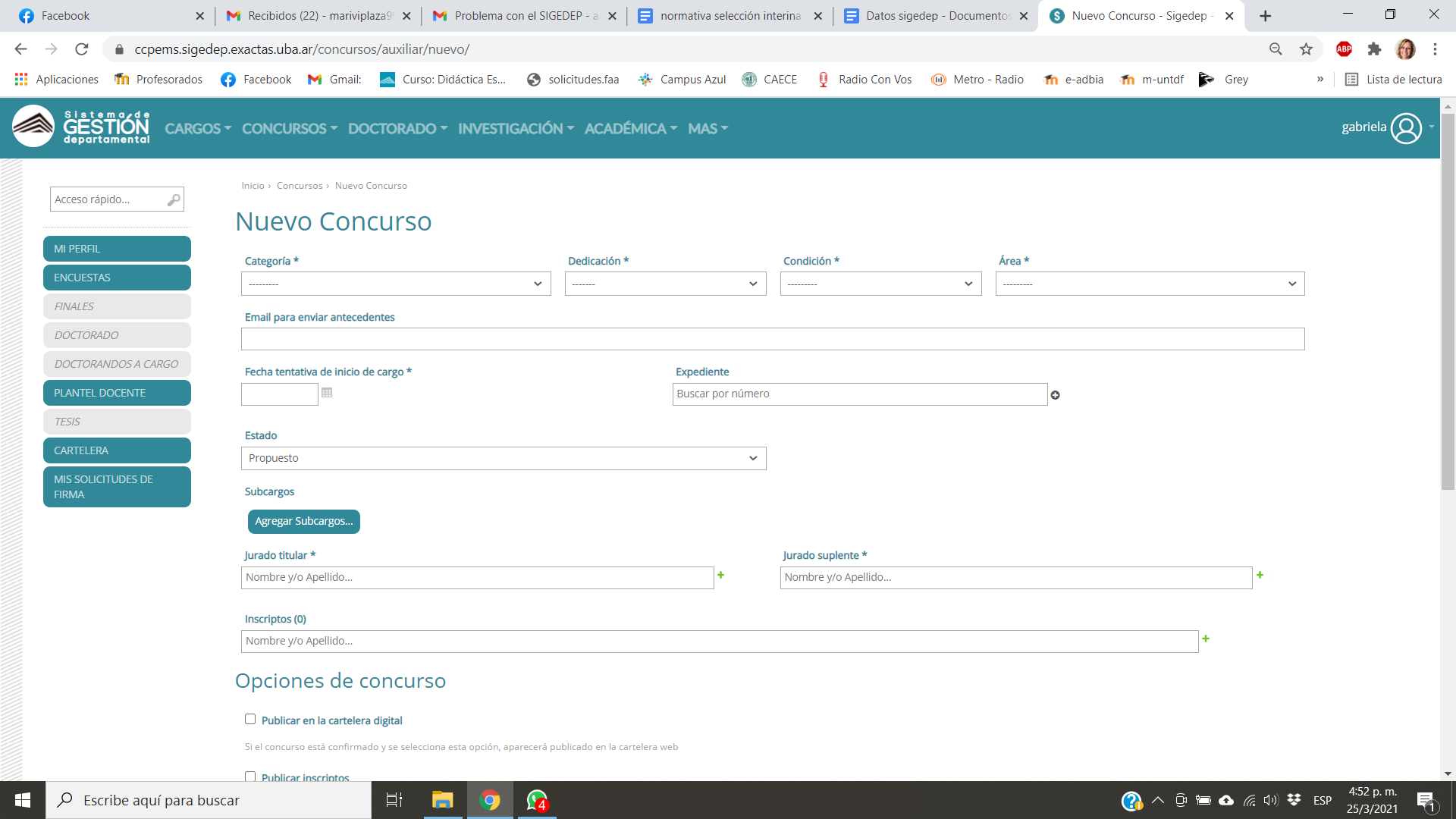Open the new tab plus button

click(1265, 16)
